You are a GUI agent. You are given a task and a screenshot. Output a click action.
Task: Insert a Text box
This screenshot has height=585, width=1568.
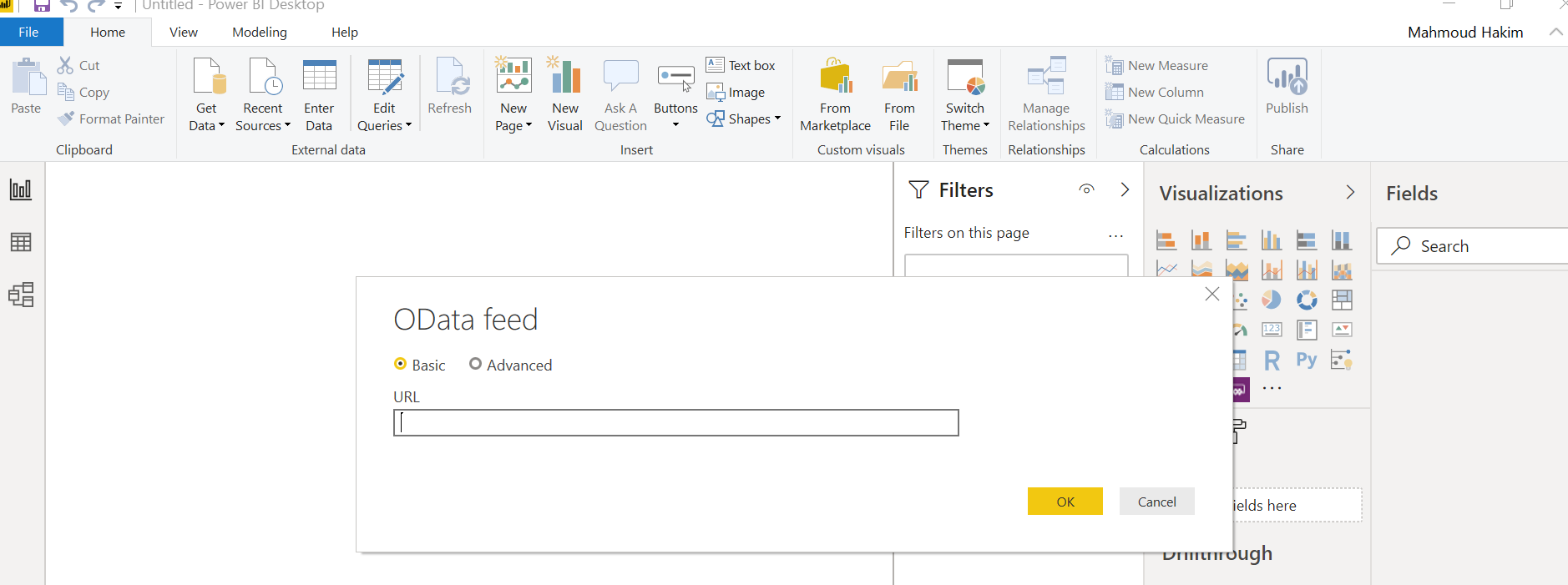(x=741, y=65)
